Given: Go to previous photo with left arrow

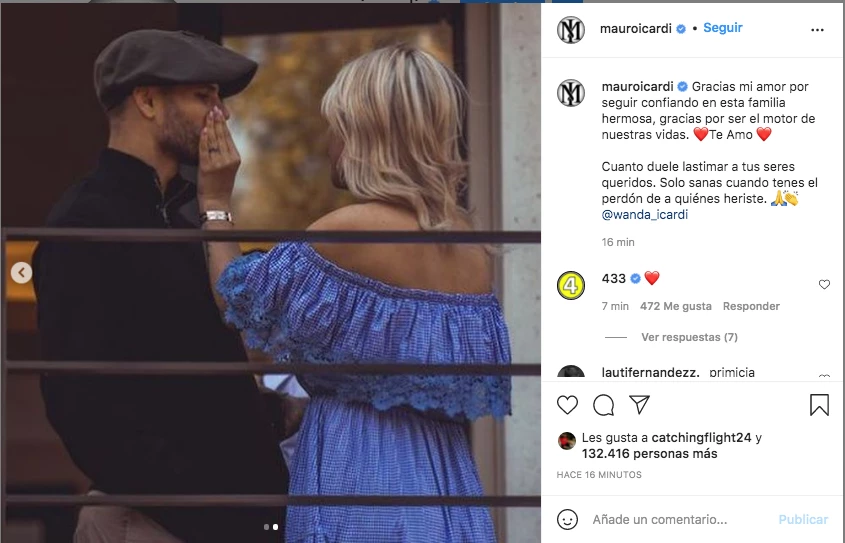Looking at the screenshot, I should [21, 272].
